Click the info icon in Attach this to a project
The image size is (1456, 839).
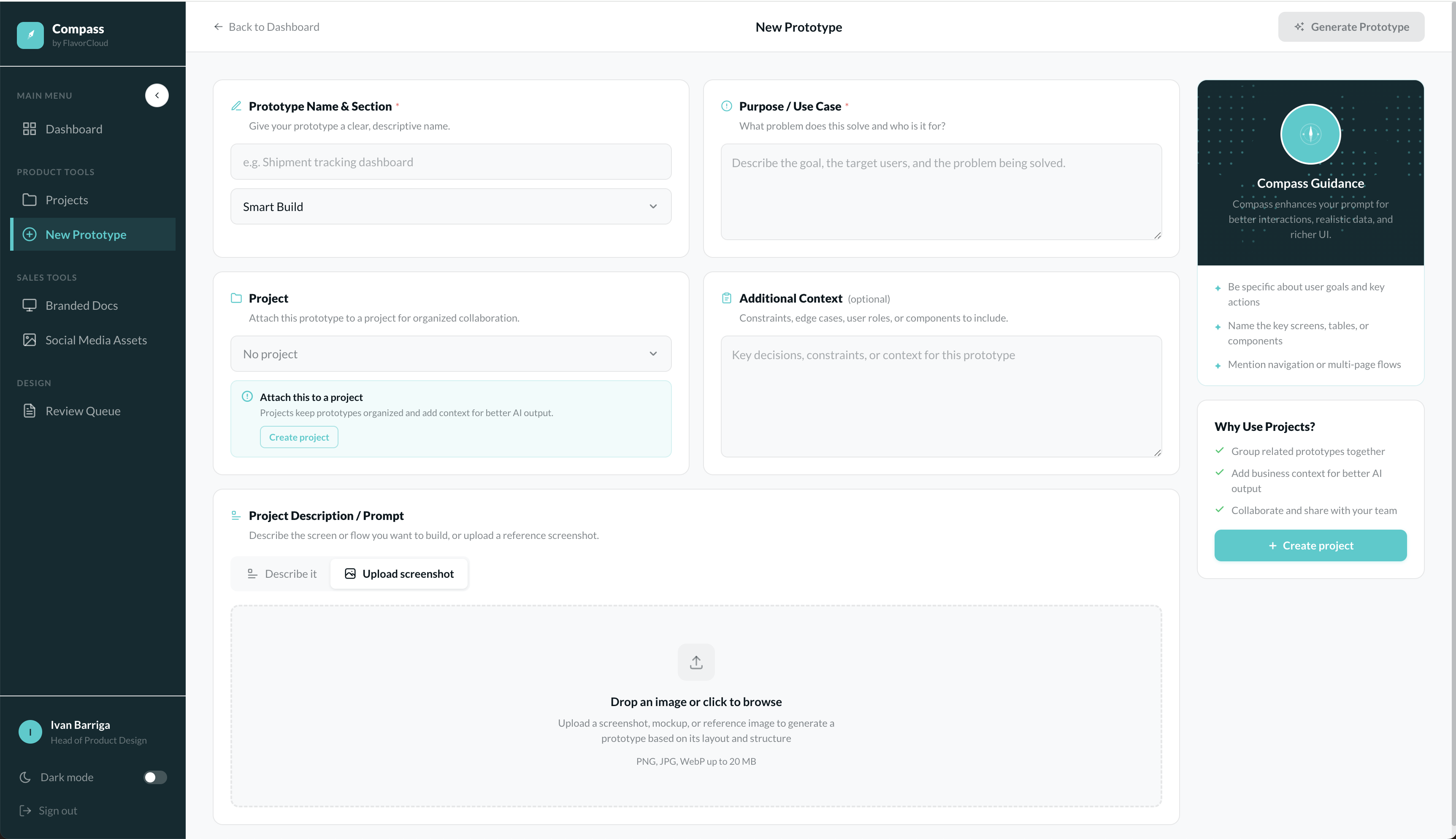tap(247, 396)
